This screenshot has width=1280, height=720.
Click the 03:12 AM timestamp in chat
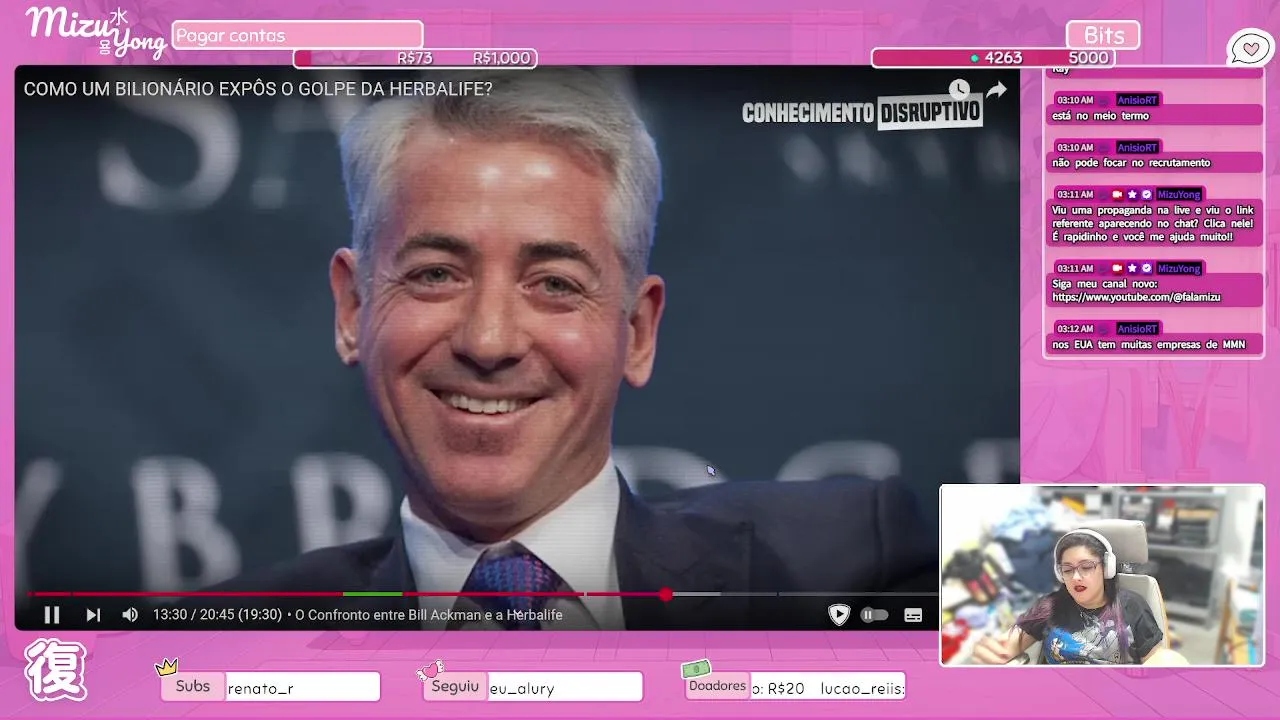pyautogui.click(x=1075, y=328)
